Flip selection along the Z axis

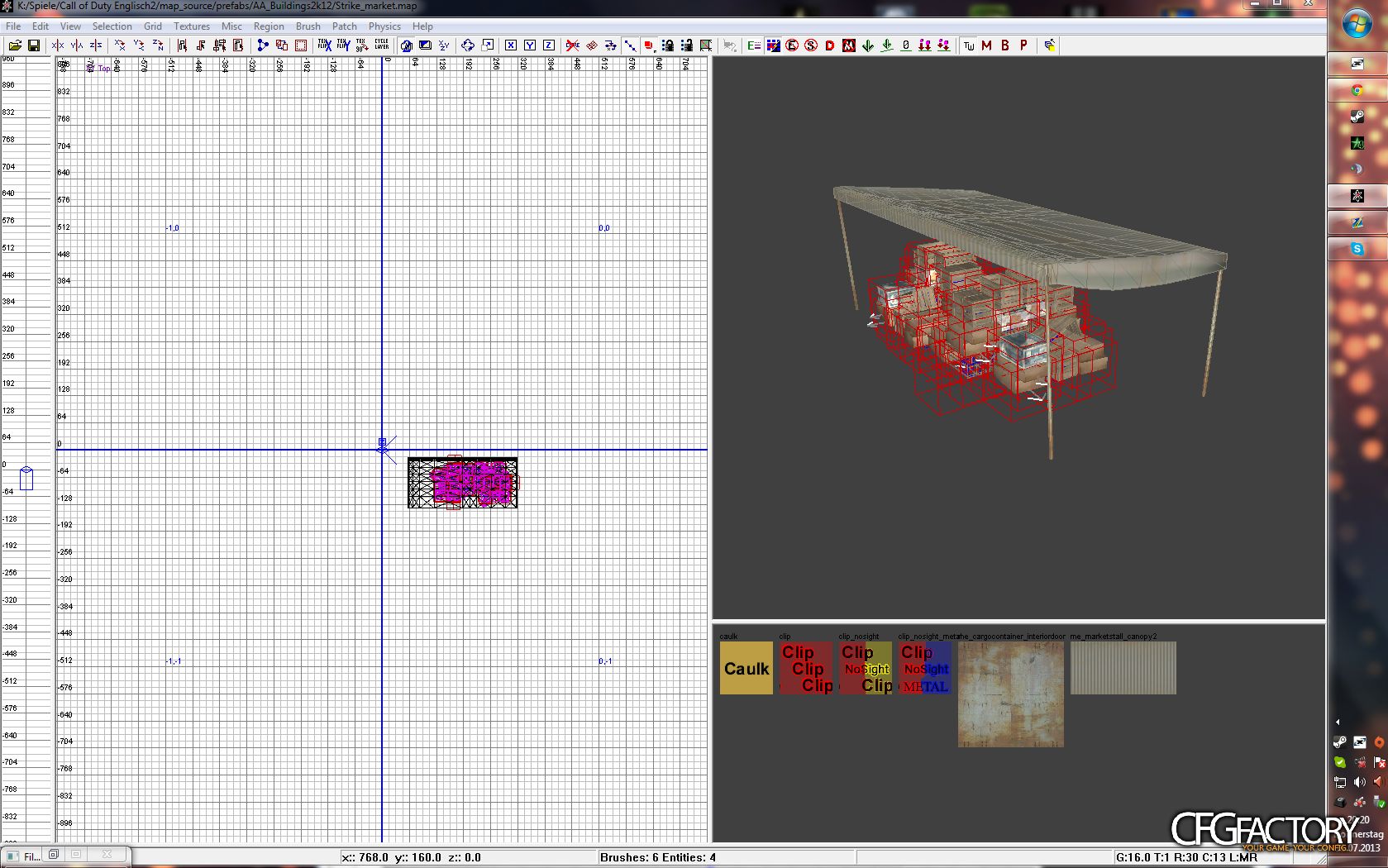pyautogui.click(x=96, y=45)
